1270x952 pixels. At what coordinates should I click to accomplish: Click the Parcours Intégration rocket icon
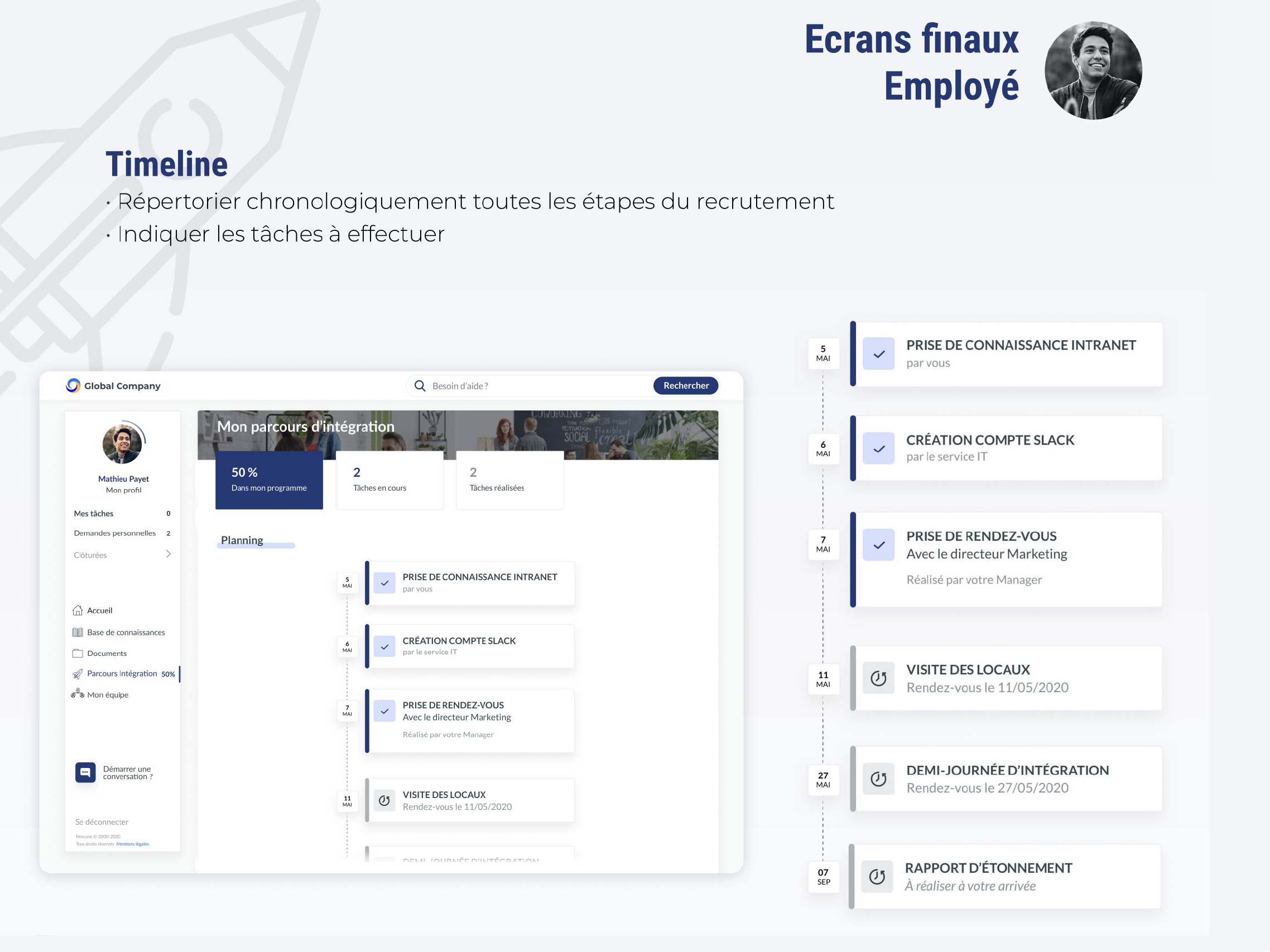78,674
